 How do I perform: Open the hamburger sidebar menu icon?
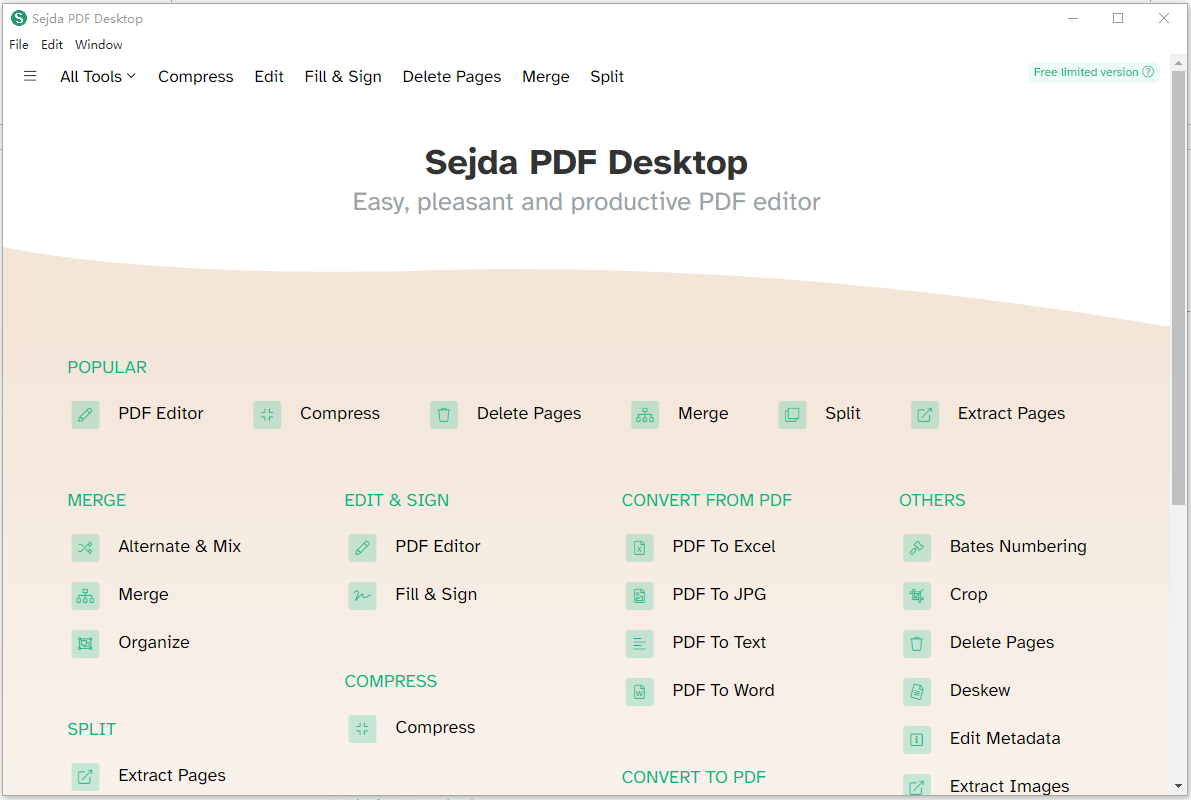pyautogui.click(x=30, y=76)
